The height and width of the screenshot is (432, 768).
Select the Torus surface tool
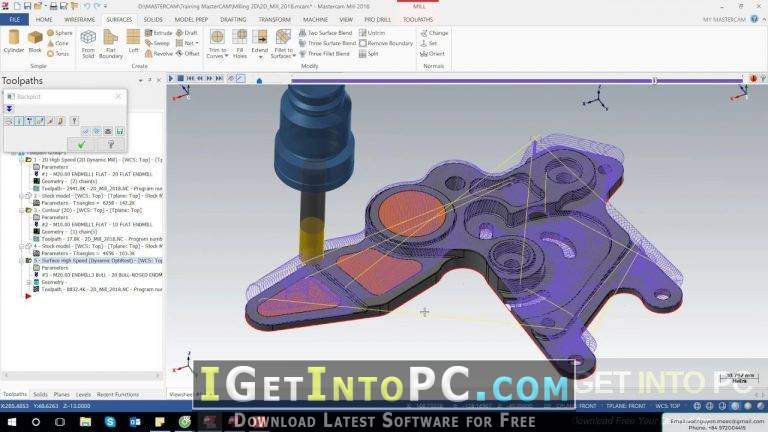58,53
